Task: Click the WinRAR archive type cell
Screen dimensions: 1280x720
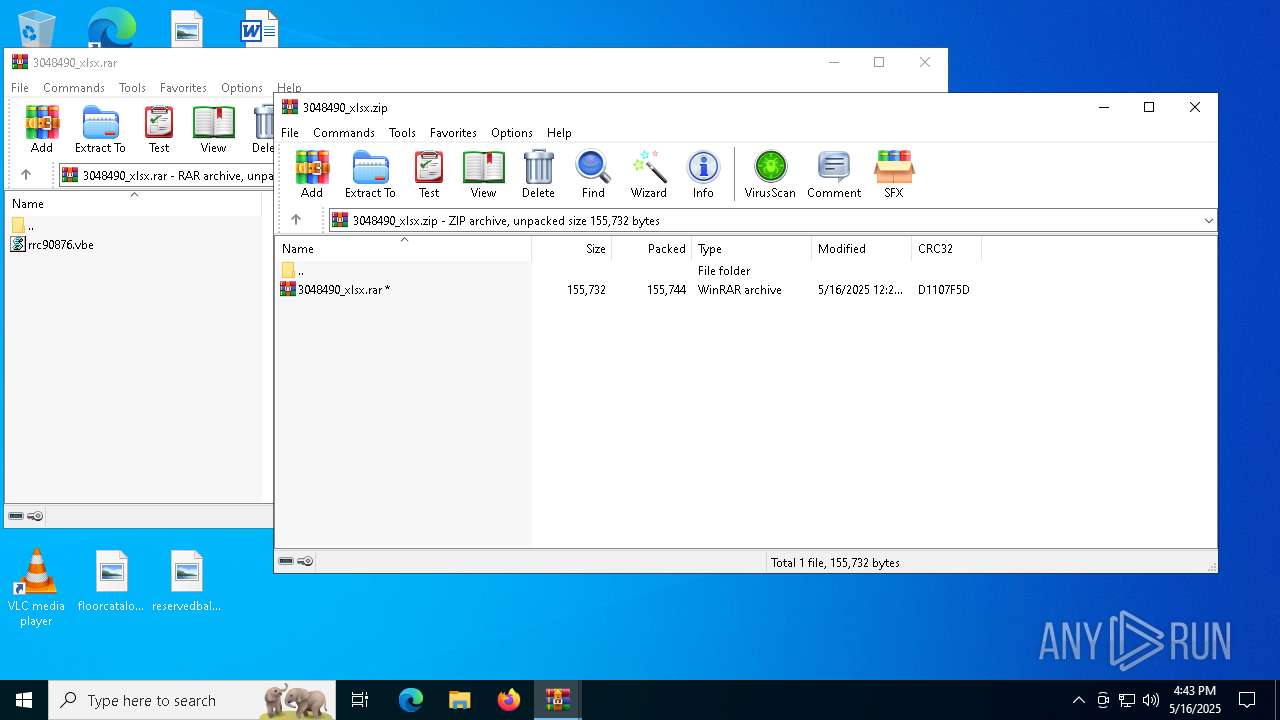Action: click(740, 290)
